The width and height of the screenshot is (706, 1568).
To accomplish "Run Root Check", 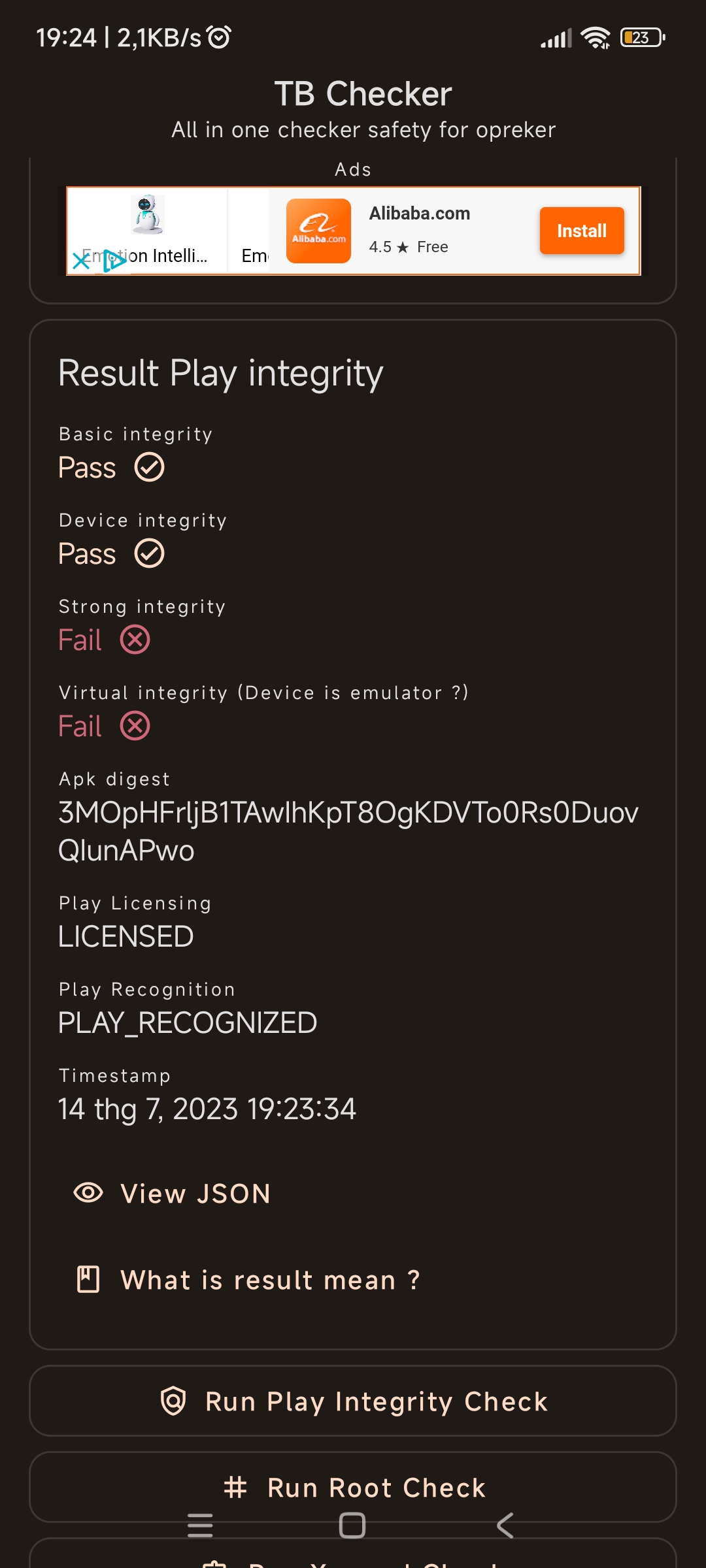I will pyautogui.click(x=353, y=1487).
